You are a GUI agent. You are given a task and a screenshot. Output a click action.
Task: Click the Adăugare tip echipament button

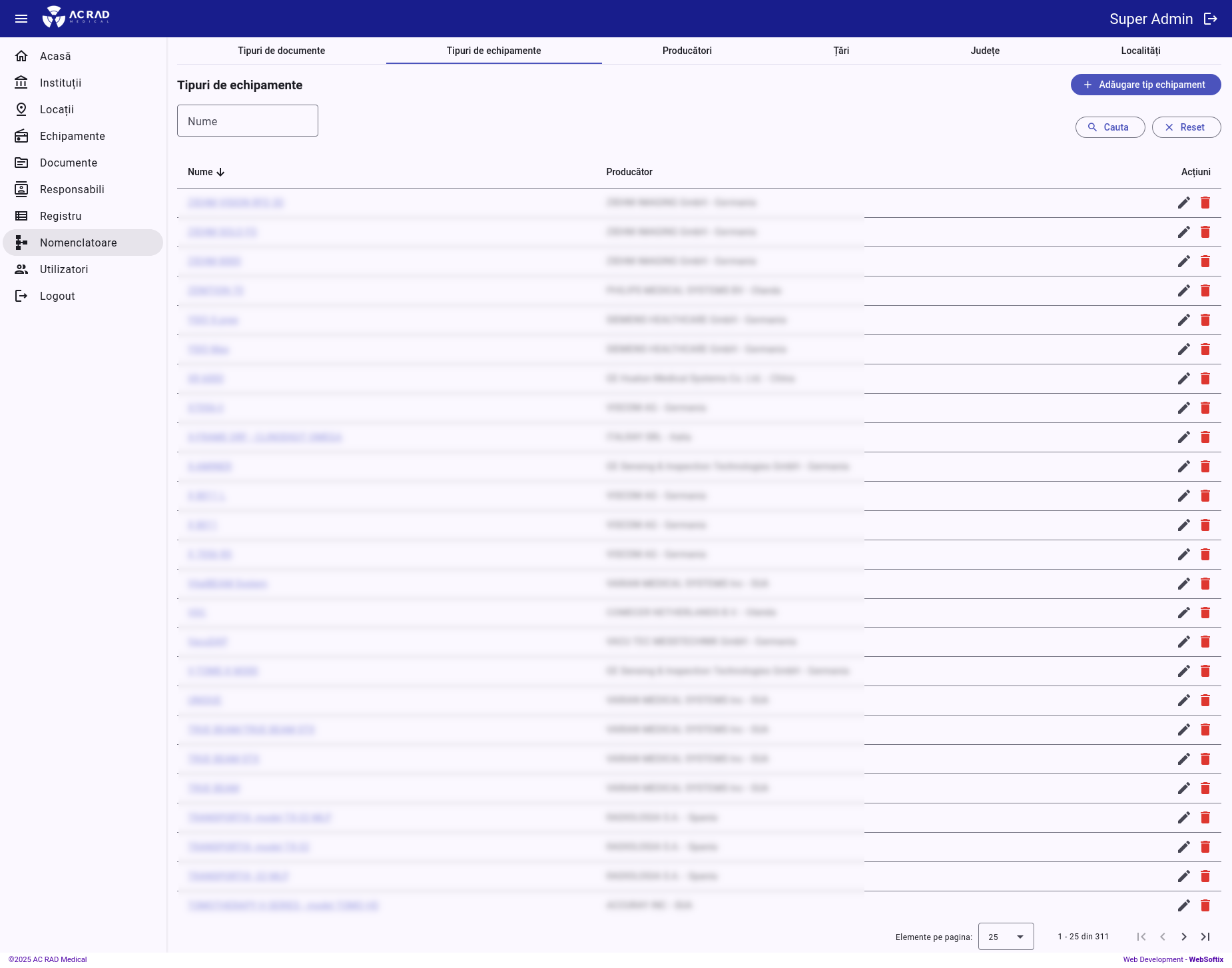point(1145,85)
